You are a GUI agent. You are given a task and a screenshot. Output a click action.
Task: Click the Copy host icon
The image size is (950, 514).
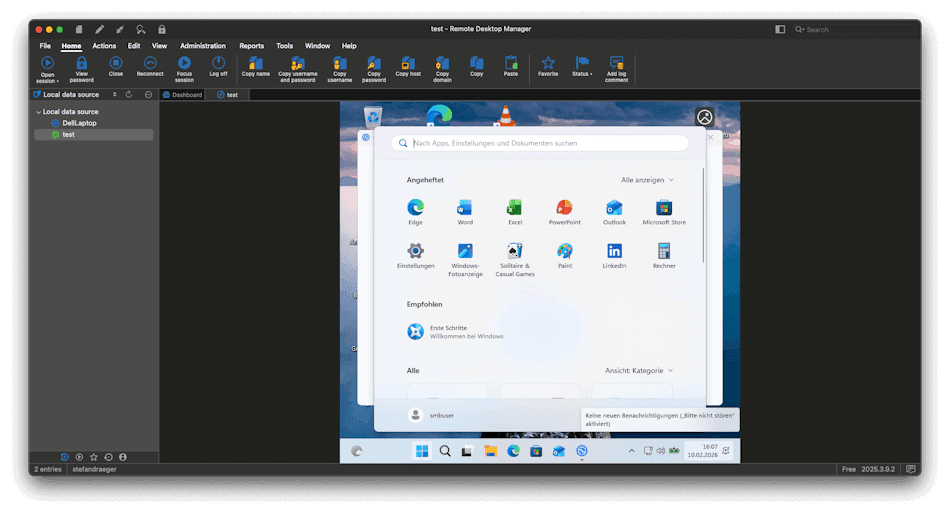pyautogui.click(x=408, y=63)
